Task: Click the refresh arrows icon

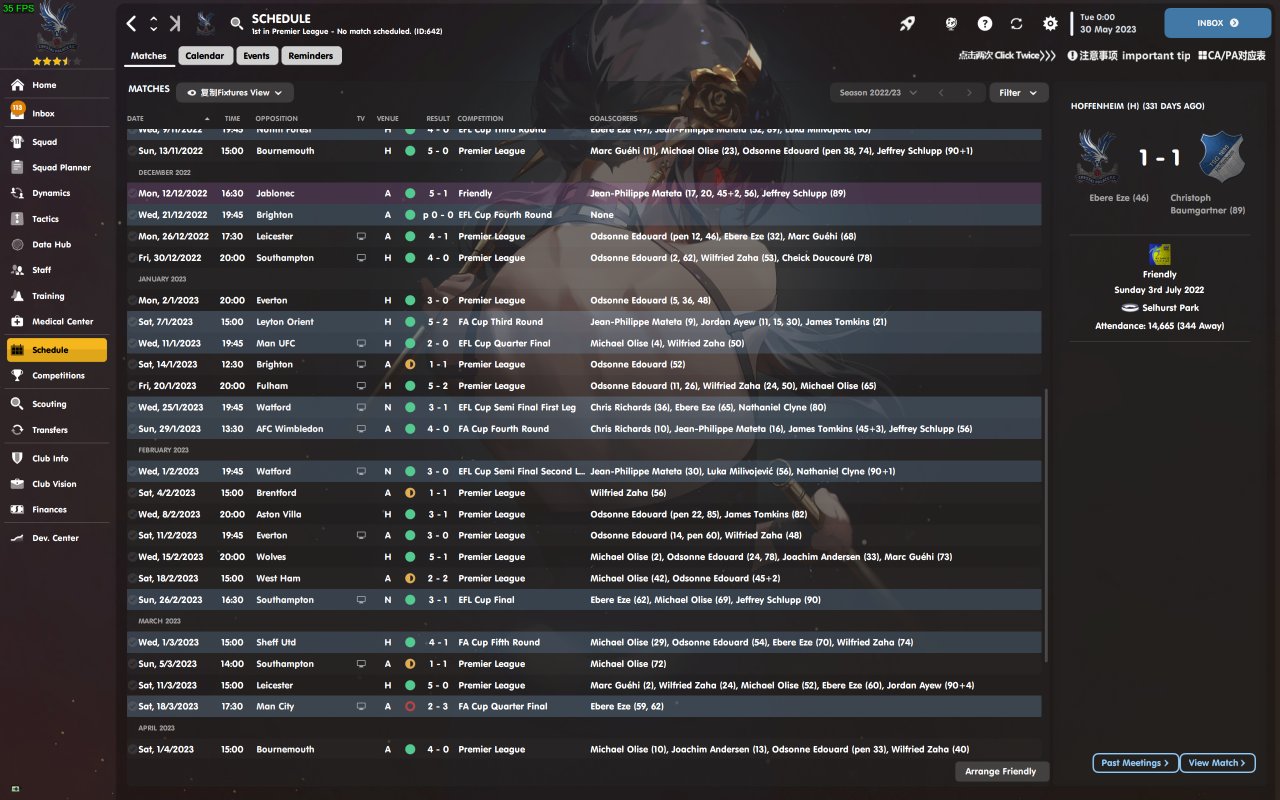Action: pyautogui.click(x=1017, y=23)
